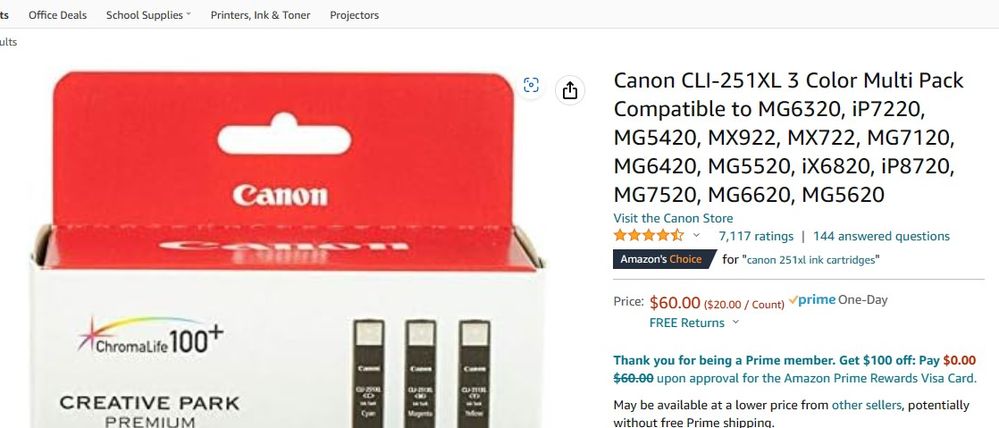The width and height of the screenshot is (999, 428).
Task: Open the 7,117 ratings link
Action: pyautogui.click(x=756, y=236)
